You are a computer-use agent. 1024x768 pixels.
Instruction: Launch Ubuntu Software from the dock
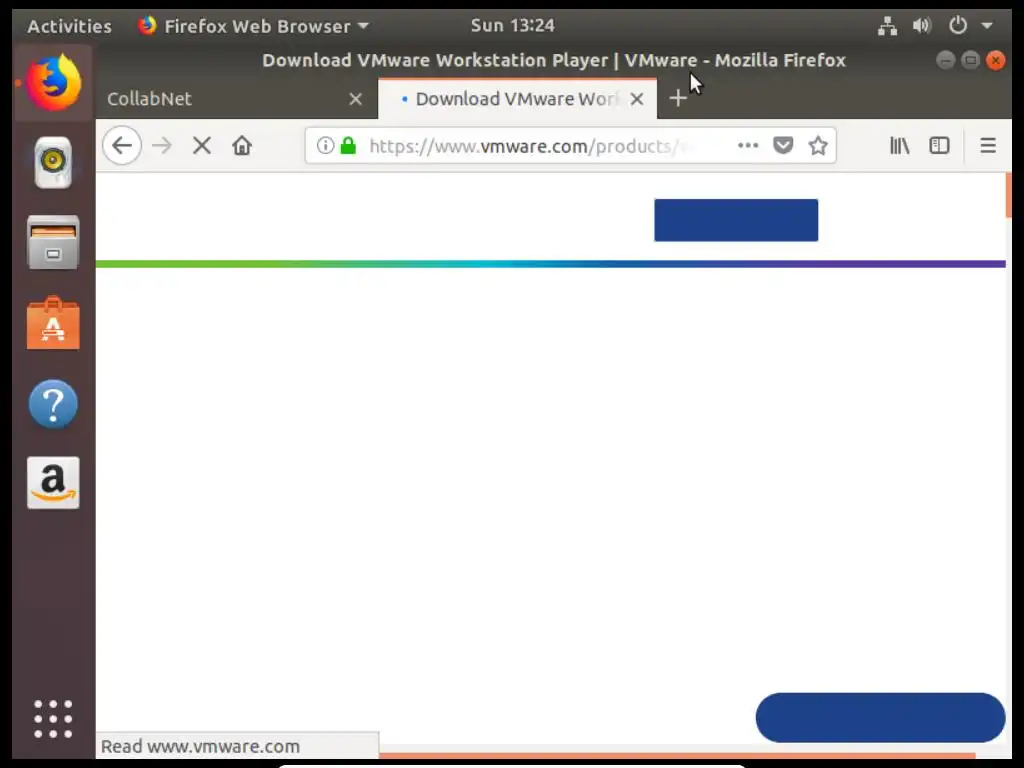click(x=53, y=323)
